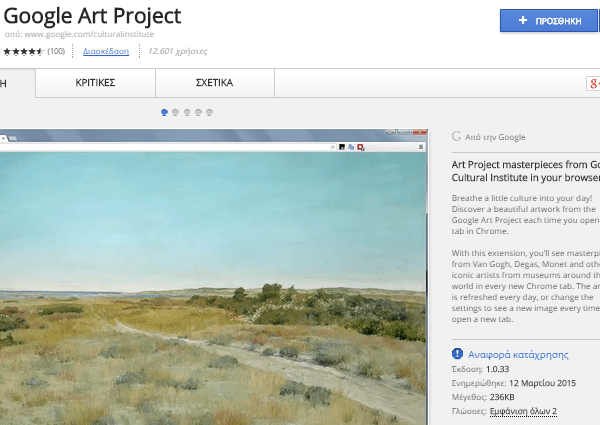The height and width of the screenshot is (425, 600).
Task: Select the third carousel dot
Action: (x=187, y=112)
